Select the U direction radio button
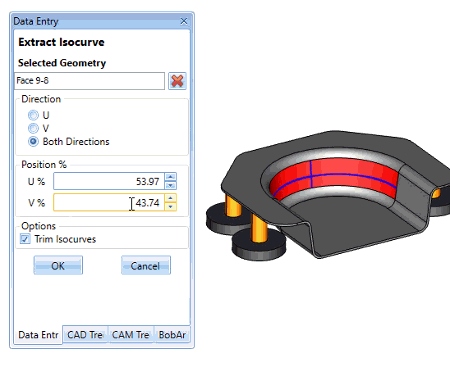Screen dimensions: 450x367 pos(33,115)
